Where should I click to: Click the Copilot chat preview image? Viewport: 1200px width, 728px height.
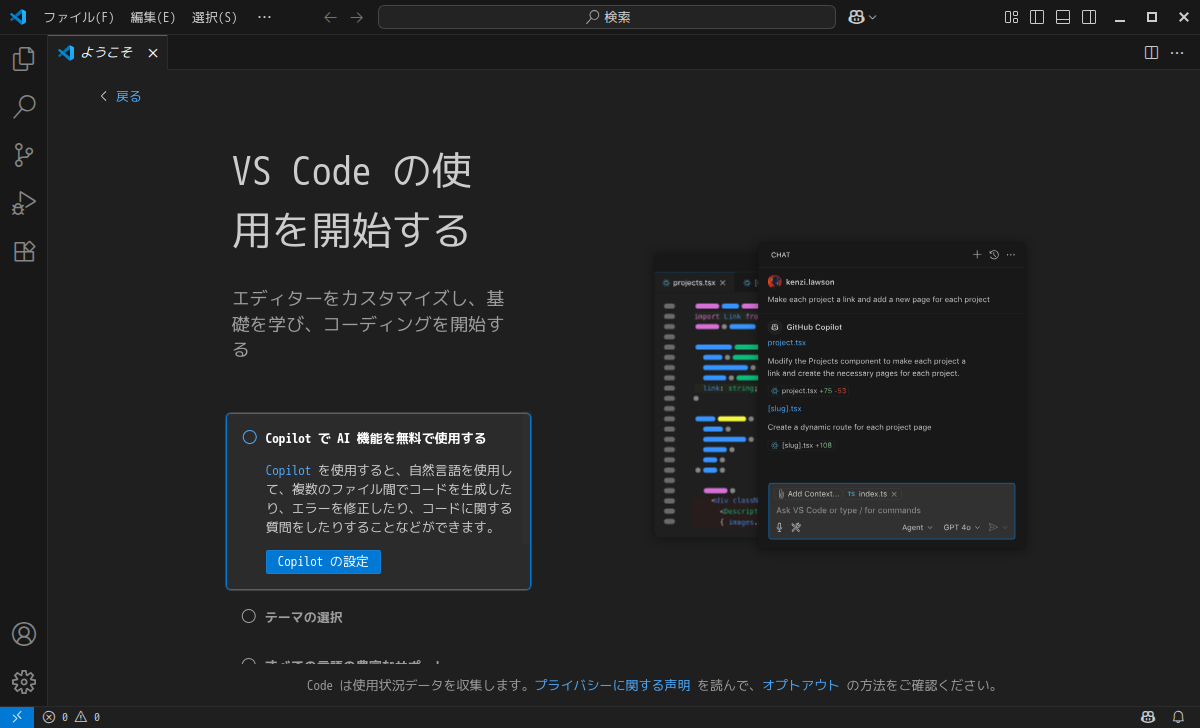pyautogui.click(x=840, y=395)
